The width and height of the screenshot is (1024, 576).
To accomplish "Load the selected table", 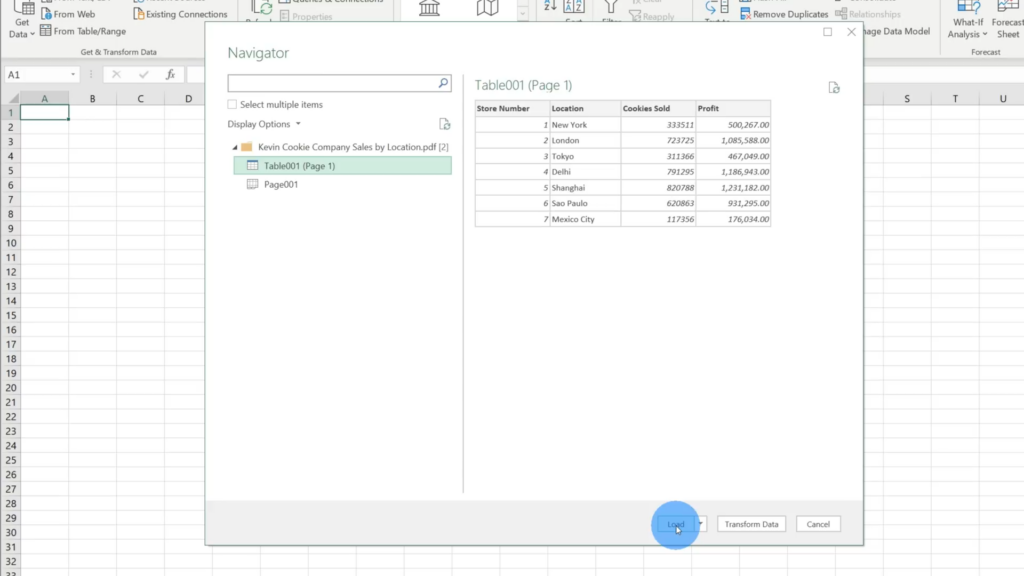I will (x=676, y=523).
